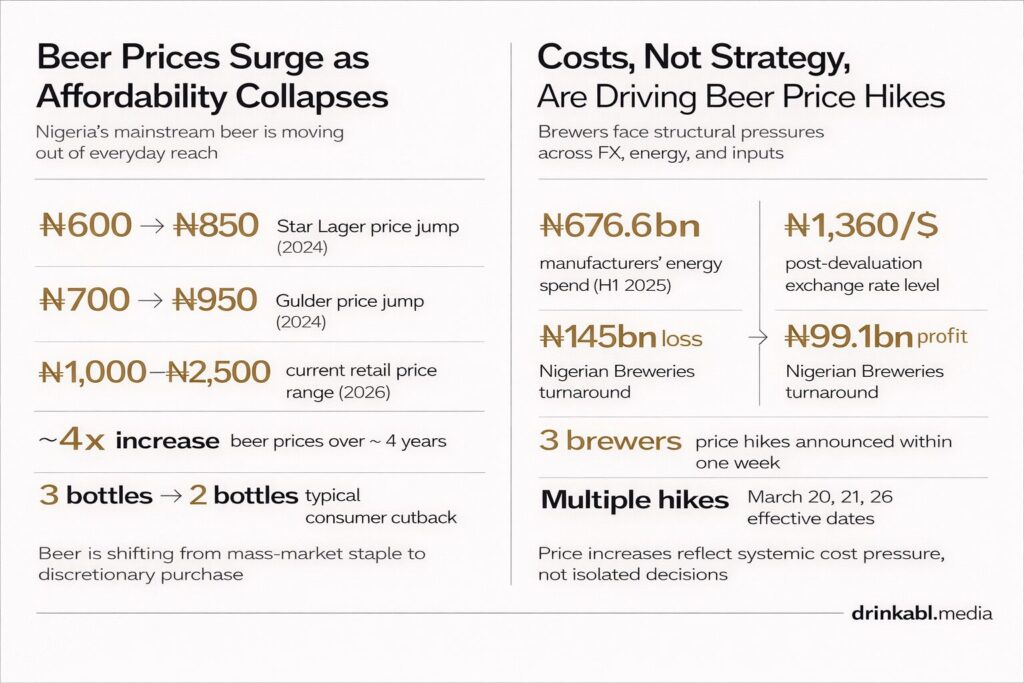Click the "Star Lager price jump" label
The height and width of the screenshot is (683, 1024).
click(367, 227)
